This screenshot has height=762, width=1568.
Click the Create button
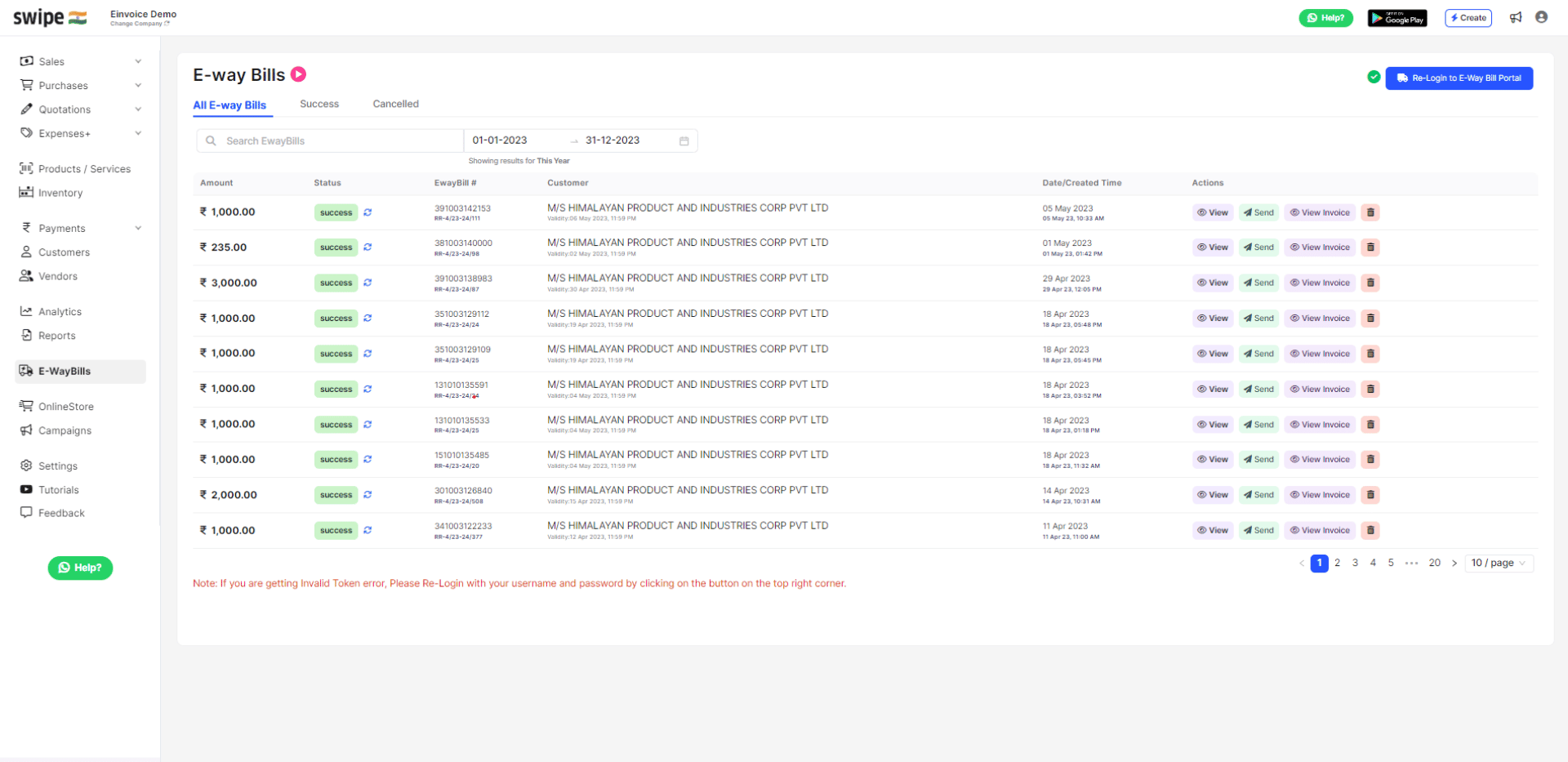point(1468,18)
